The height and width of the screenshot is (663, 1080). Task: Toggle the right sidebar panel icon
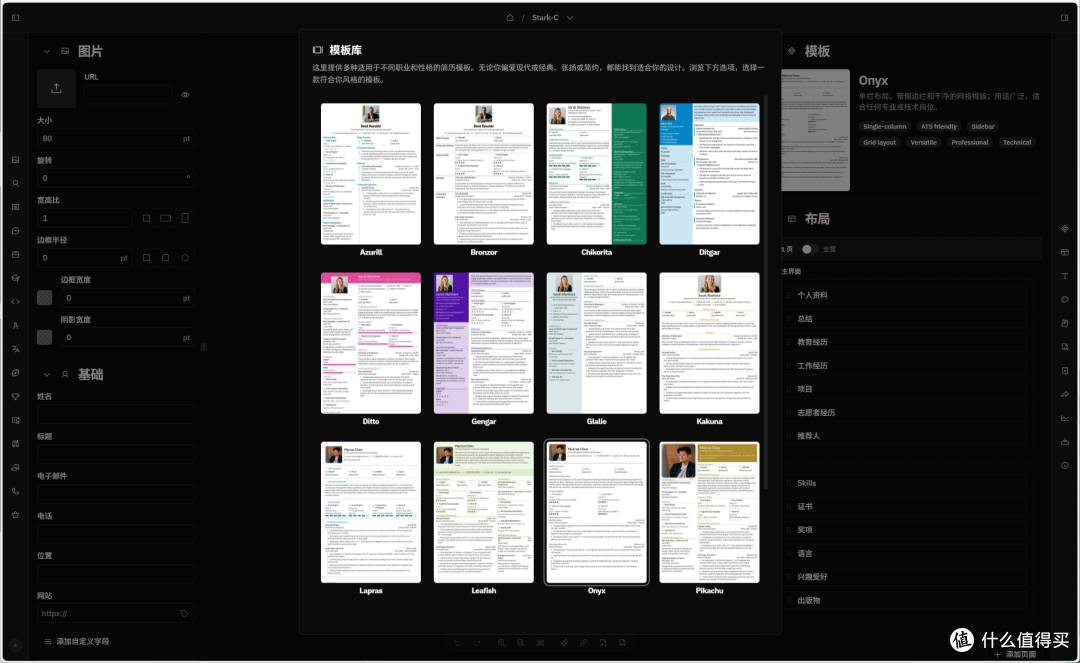point(1064,17)
